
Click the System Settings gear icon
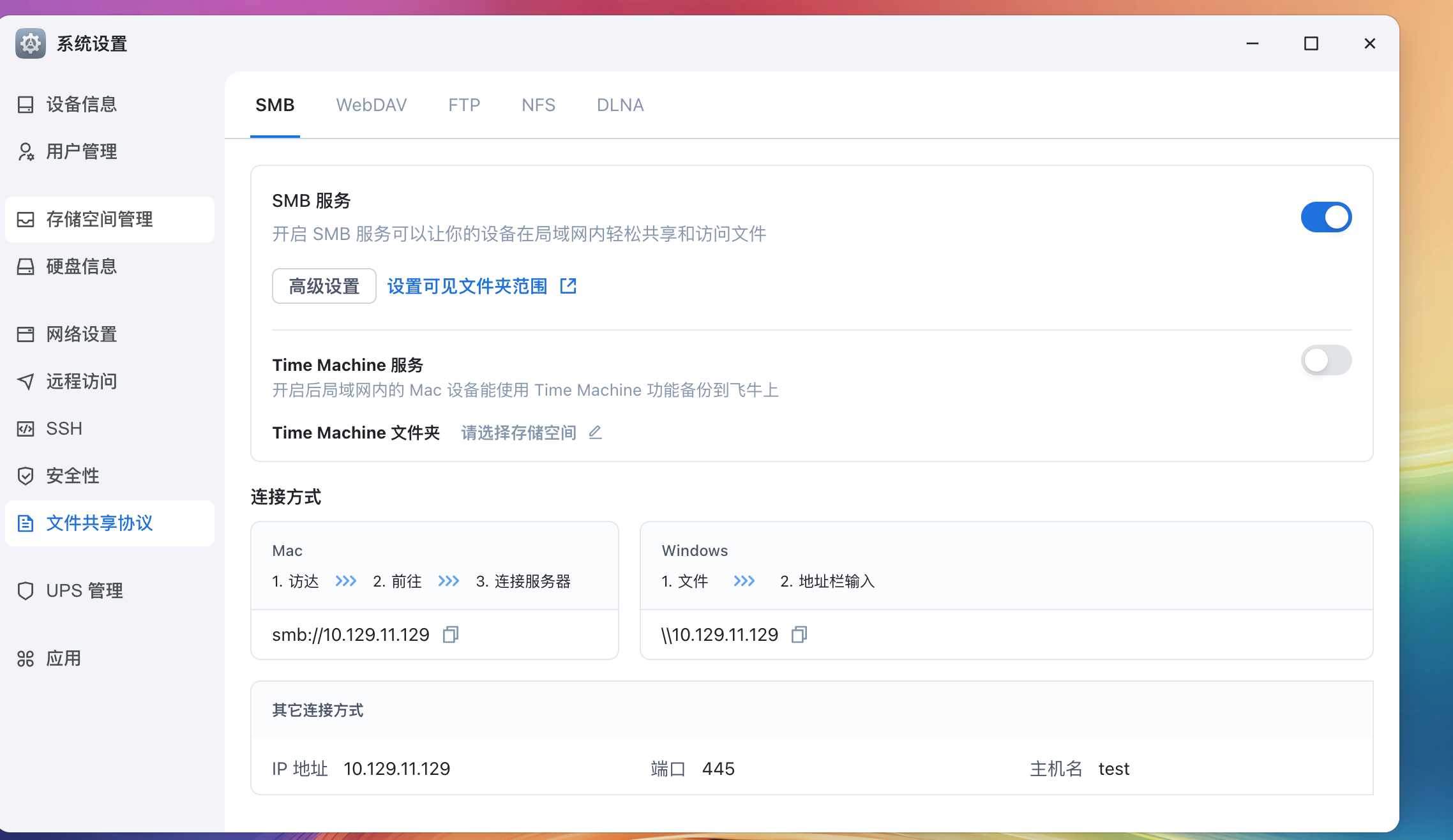tap(31, 43)
